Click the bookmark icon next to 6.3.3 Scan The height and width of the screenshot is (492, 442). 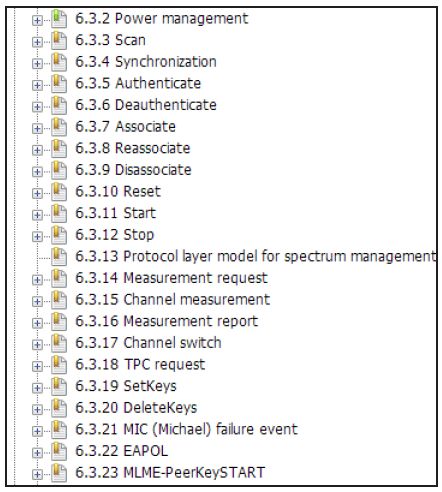(59, 40)
